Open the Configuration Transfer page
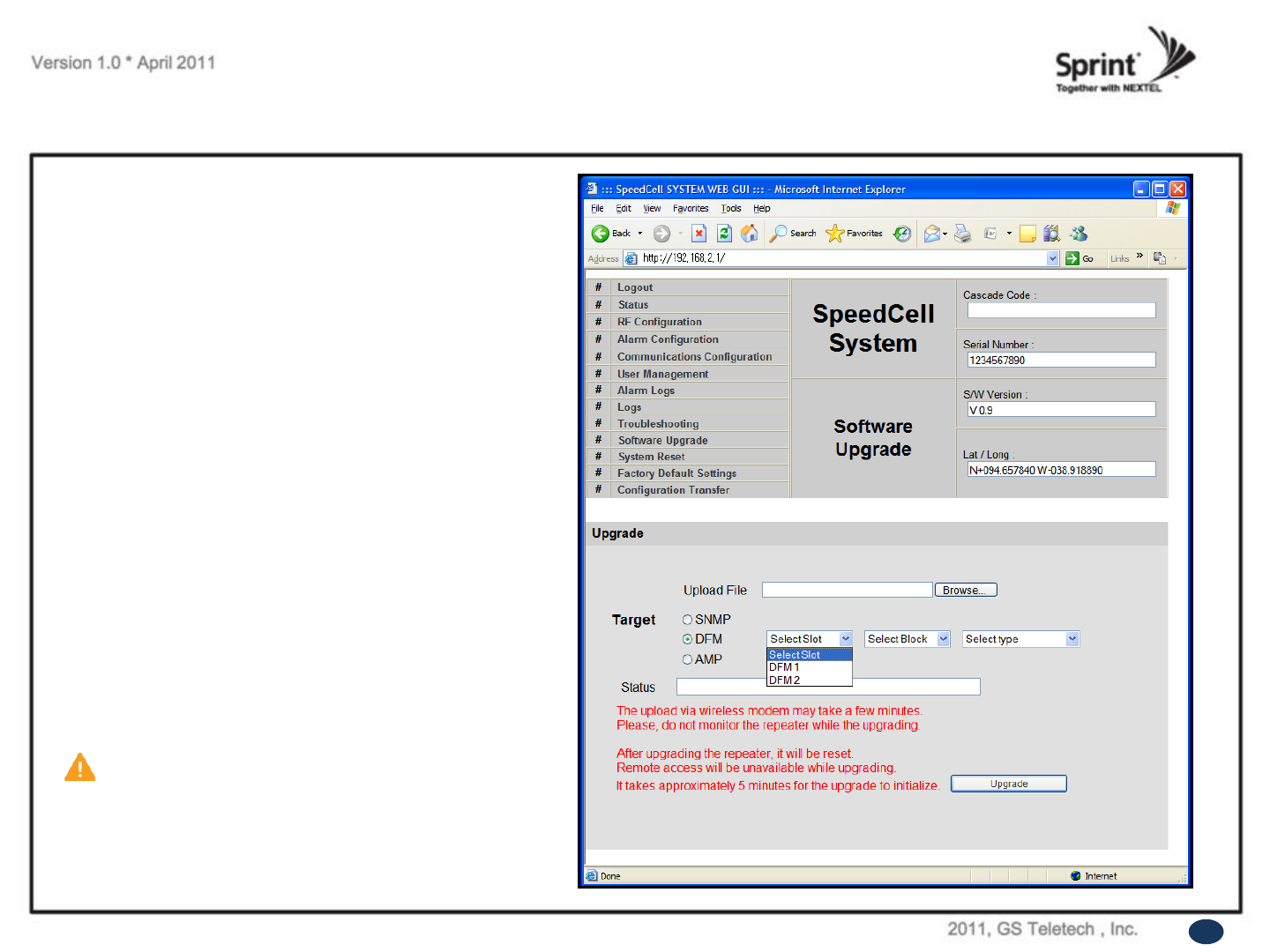 point(673,490)
